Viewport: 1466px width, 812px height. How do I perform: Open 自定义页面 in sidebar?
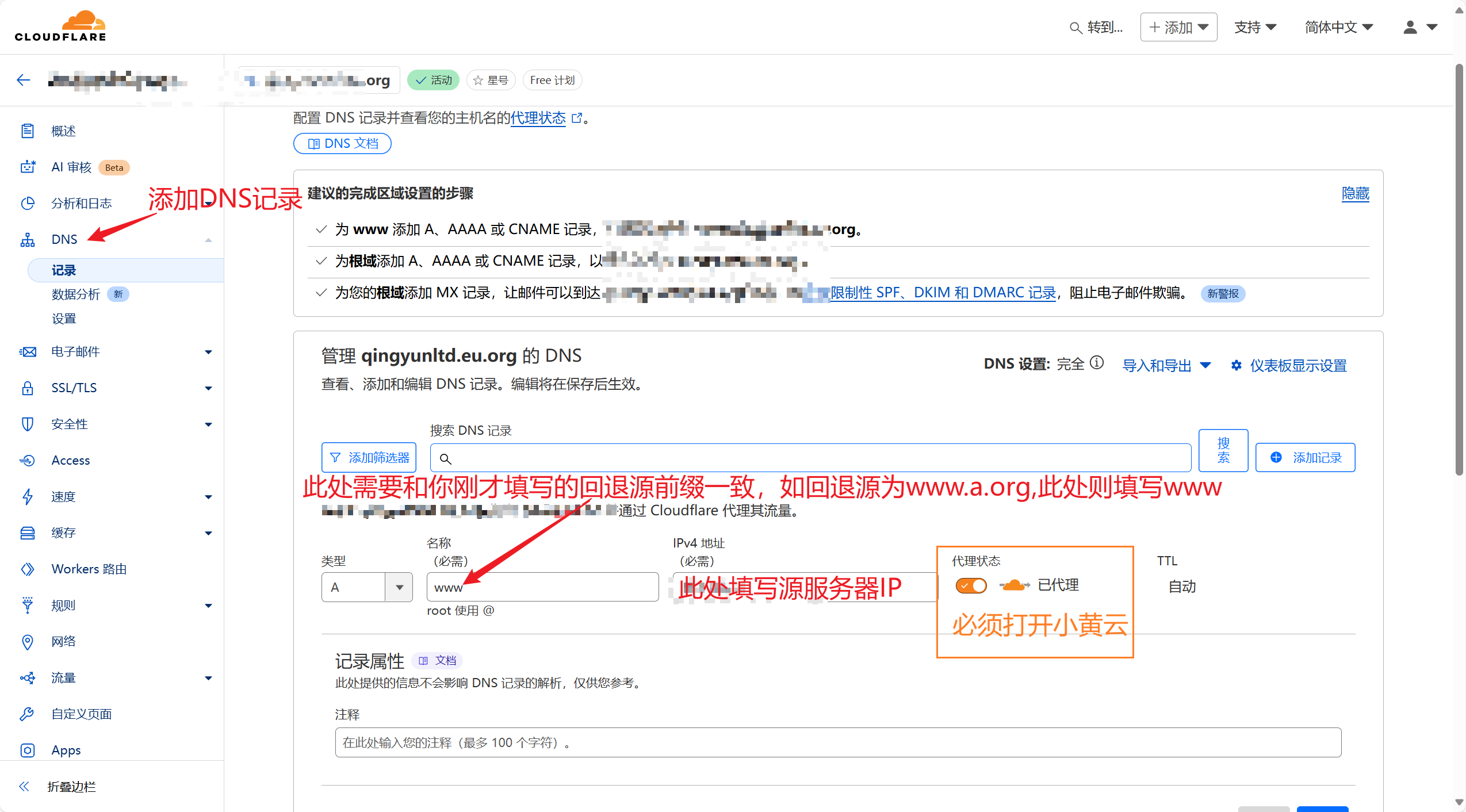(x=82, y=714)
